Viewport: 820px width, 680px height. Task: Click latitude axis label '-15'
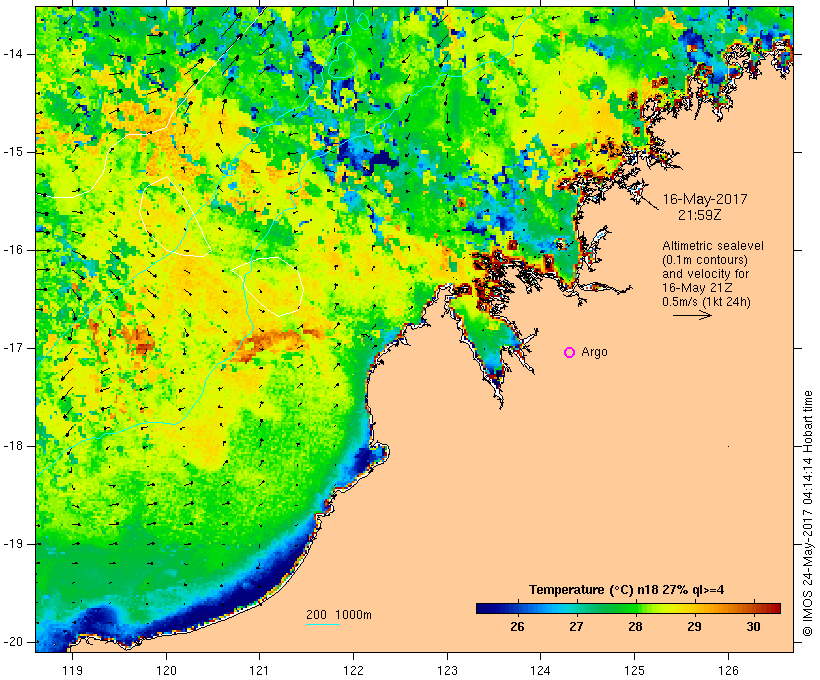[12, 152]
